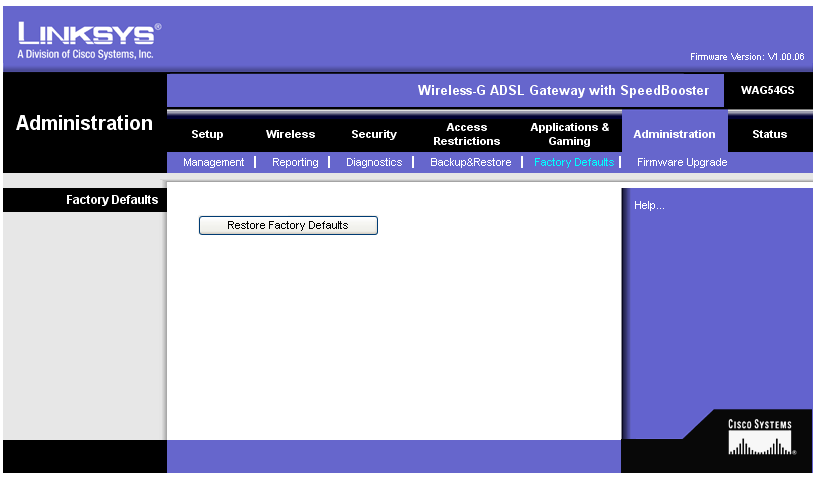
Task: Click the Restore Factory Defaults button
Action: coord(288,225)
